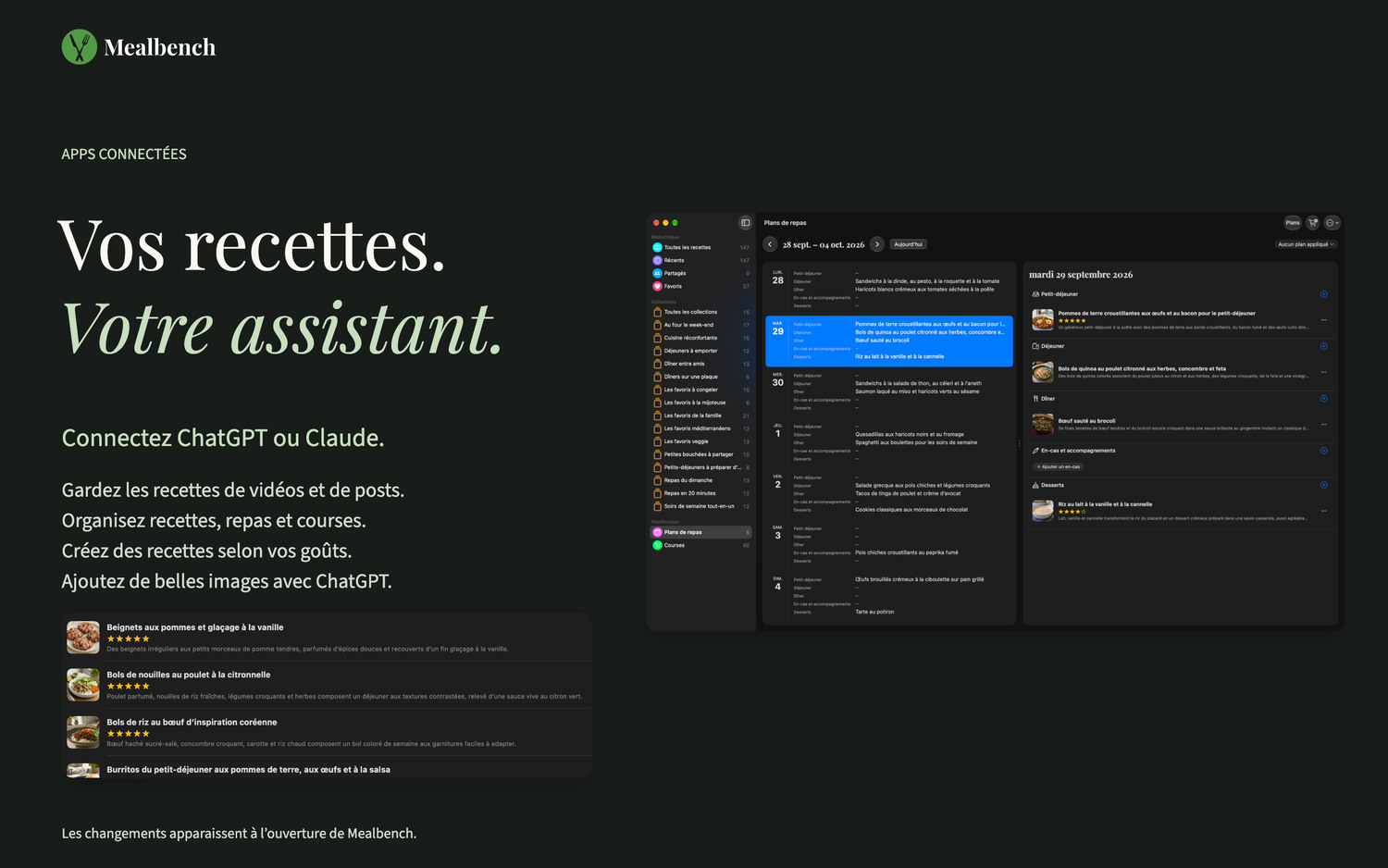
Task: Add a recipe to Déjeuner with plus icon
Action: click(1323, 346)
